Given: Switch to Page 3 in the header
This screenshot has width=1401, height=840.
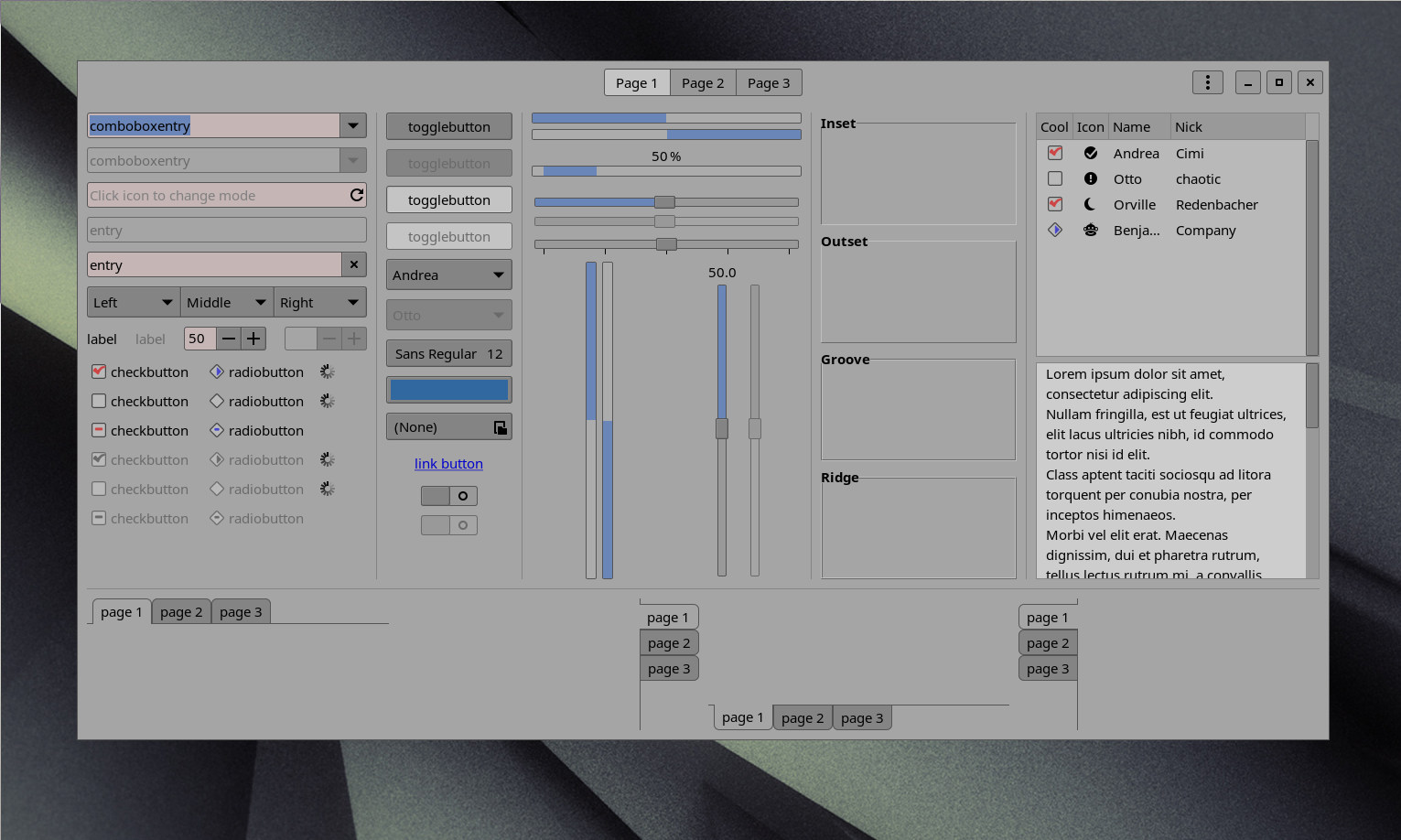Looking at the screenshot, I should 769,82.
